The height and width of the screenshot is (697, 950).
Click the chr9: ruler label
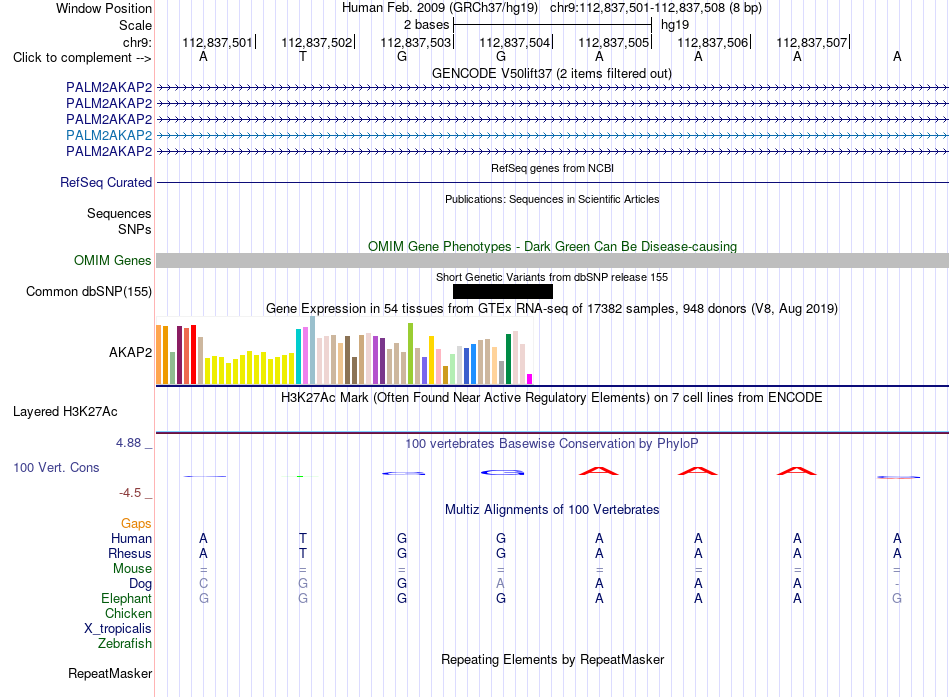click(x=137, y=42)
